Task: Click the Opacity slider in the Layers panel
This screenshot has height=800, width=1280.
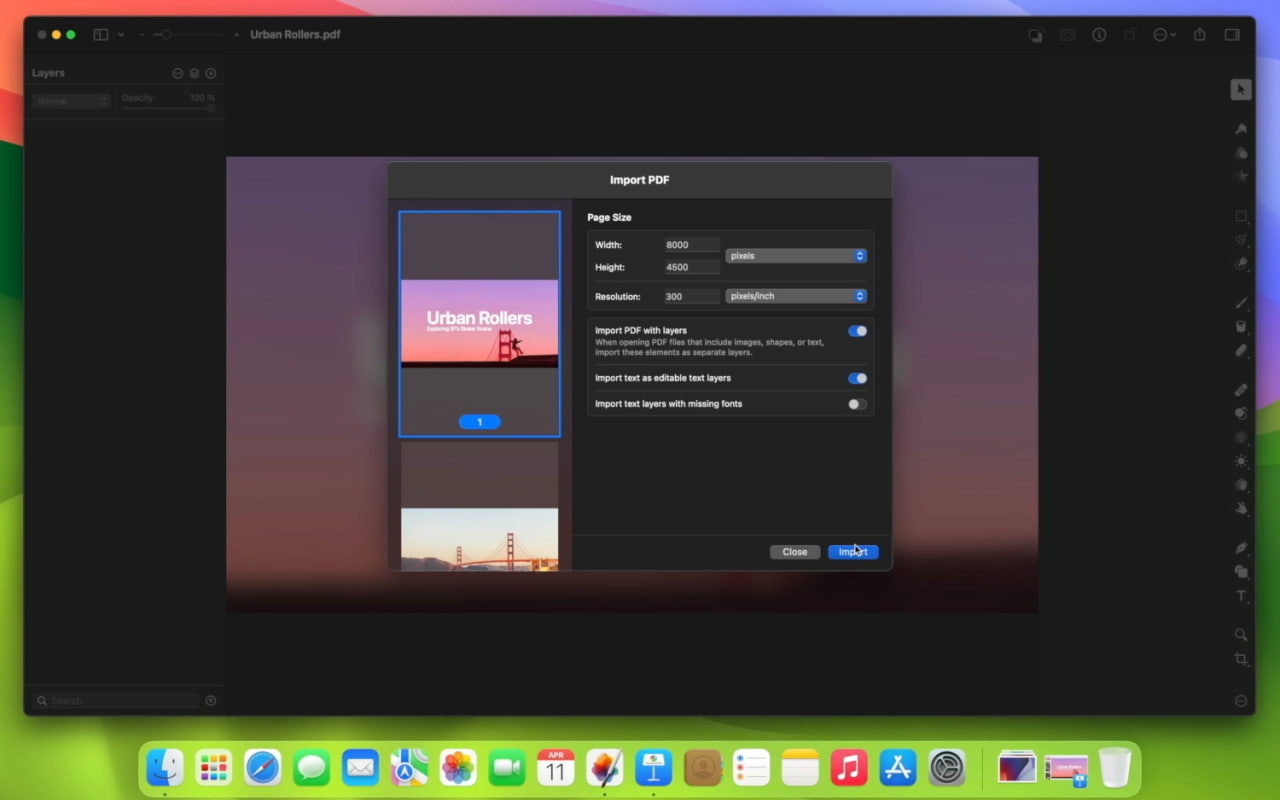Action: 170,110
